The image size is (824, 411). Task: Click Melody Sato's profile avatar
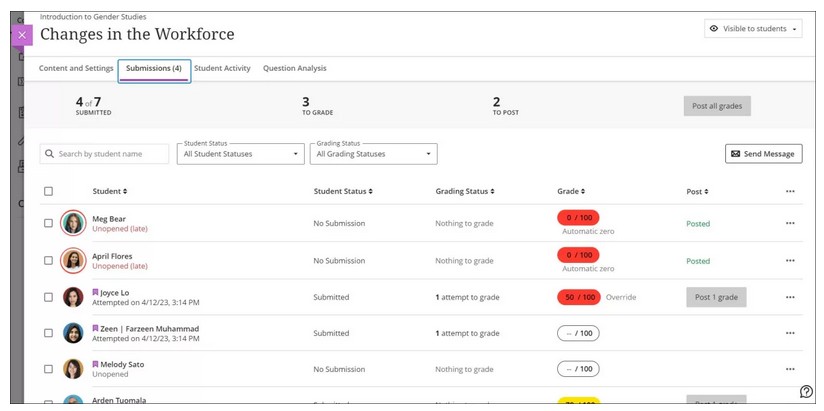pos(73,369)
